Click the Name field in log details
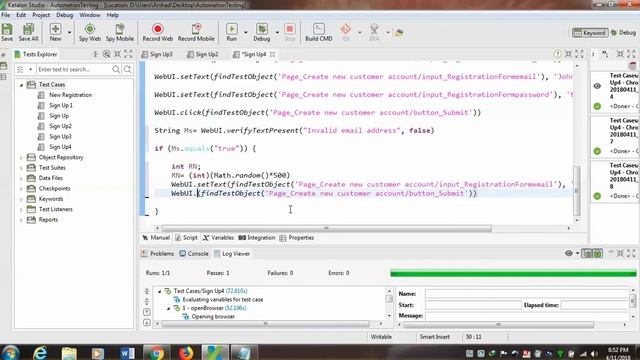The width and height of the screenshot is (640, 360). point(527,294)
